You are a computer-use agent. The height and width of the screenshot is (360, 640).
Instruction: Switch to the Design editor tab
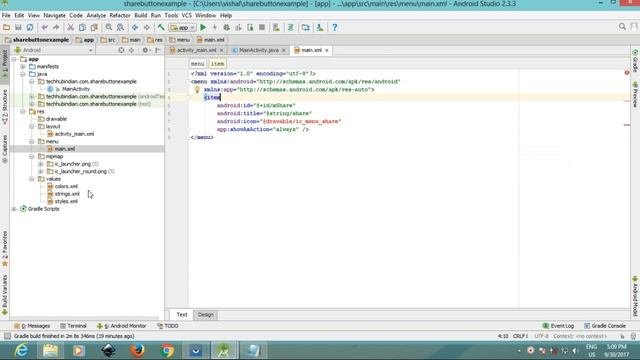click(206, 315)
